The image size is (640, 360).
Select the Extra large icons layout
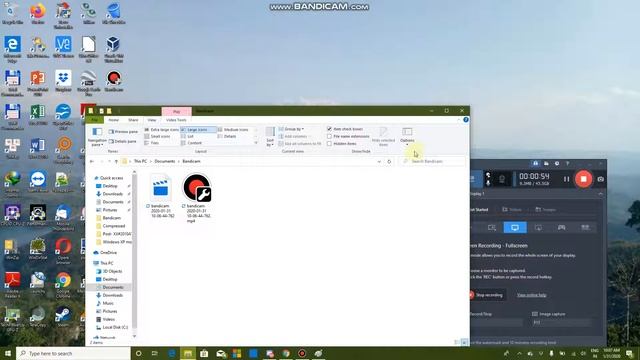pos(162,129)
